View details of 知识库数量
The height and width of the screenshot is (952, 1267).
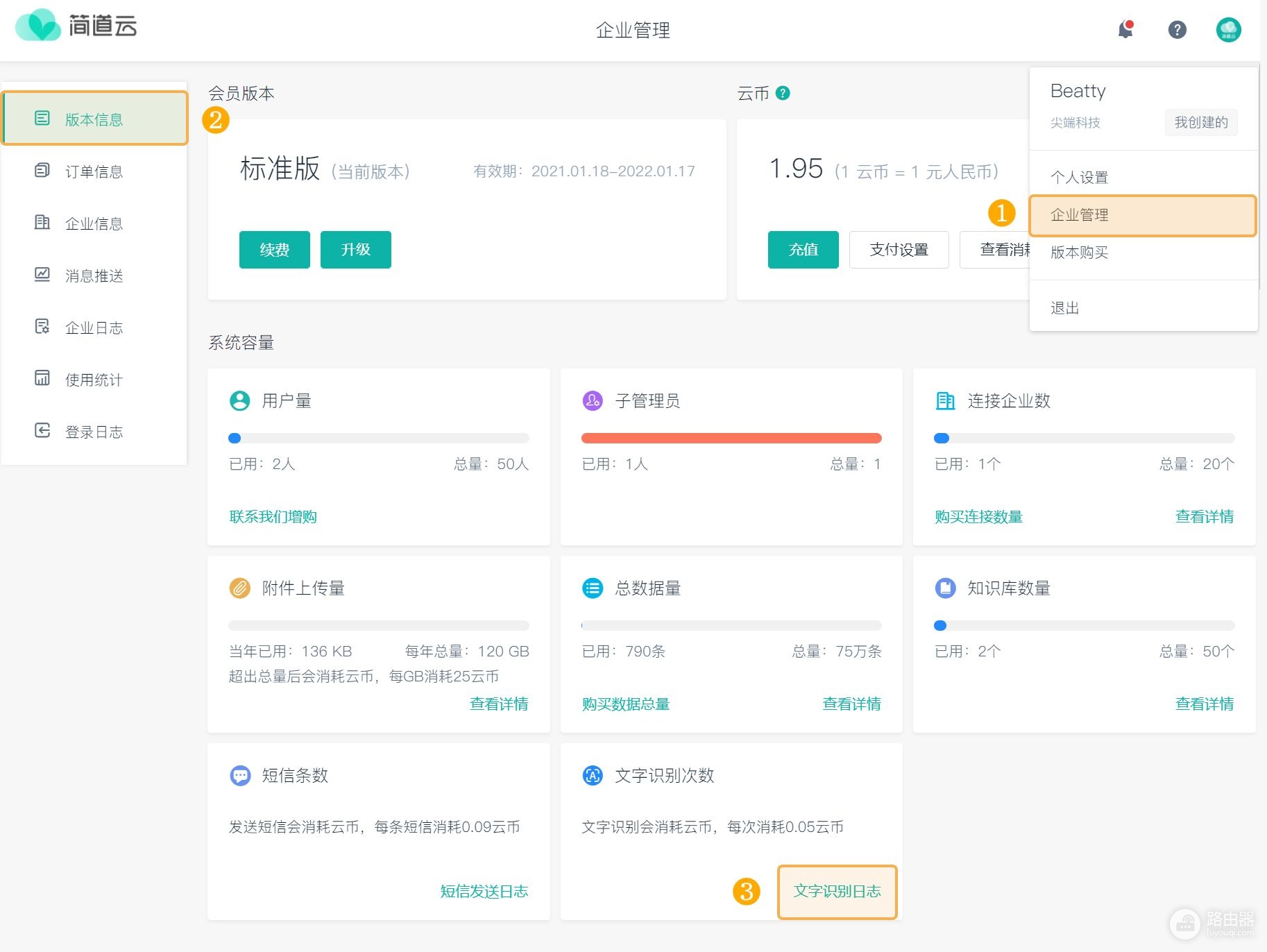(x=1205, y=704)
